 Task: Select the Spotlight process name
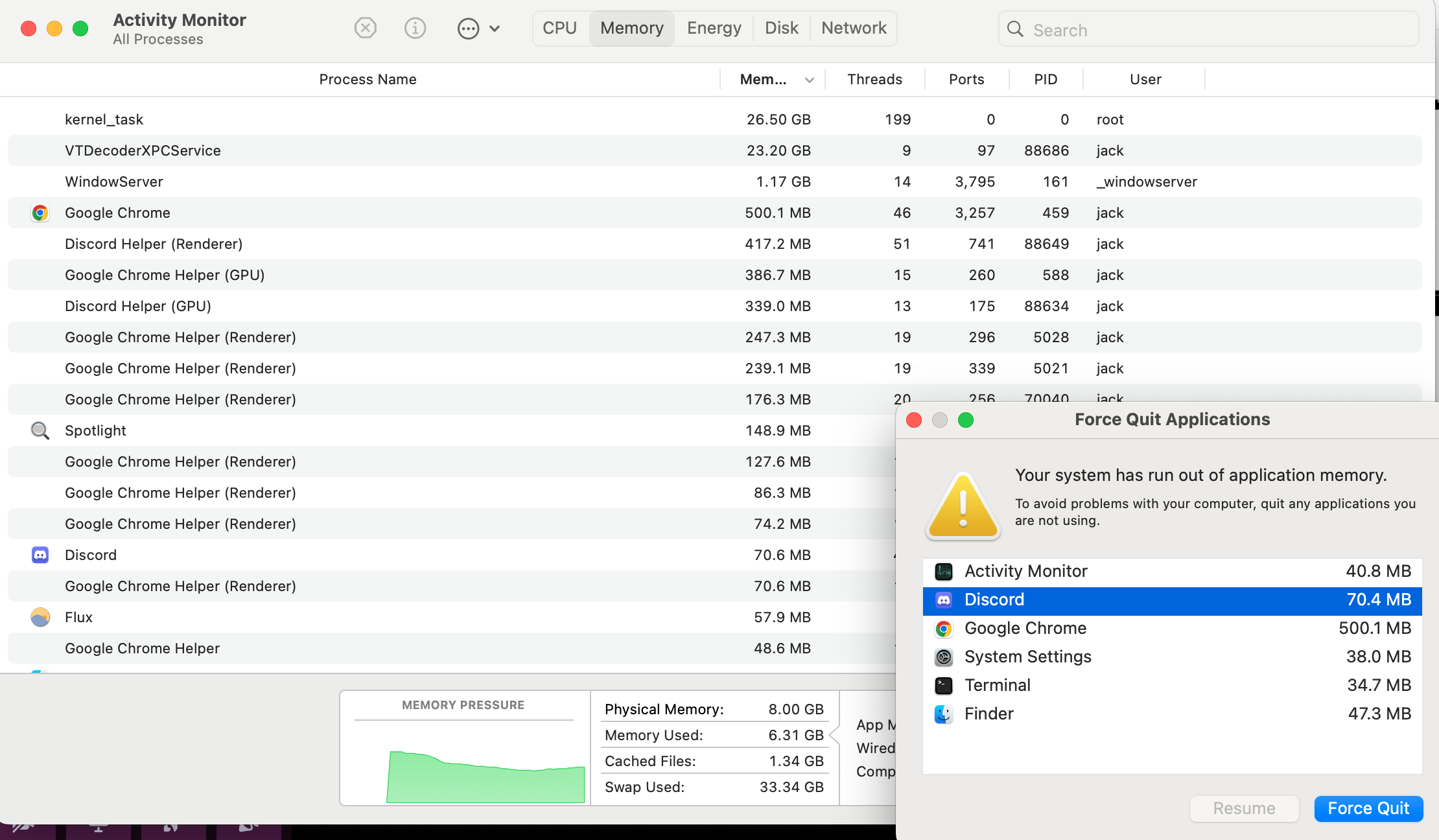click(95, 430)
